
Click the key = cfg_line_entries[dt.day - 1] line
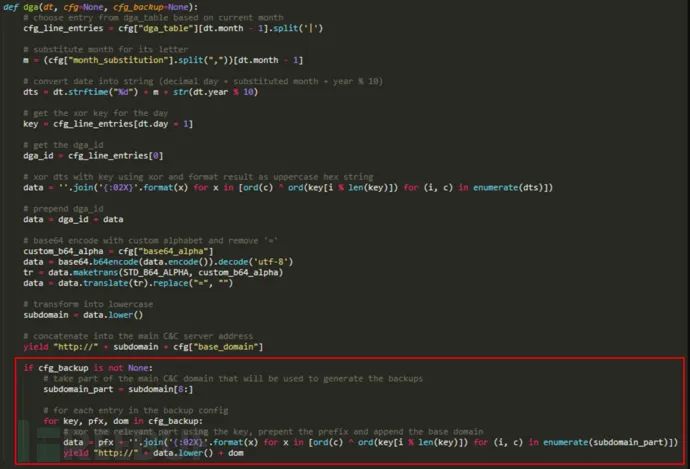(107, 123)
